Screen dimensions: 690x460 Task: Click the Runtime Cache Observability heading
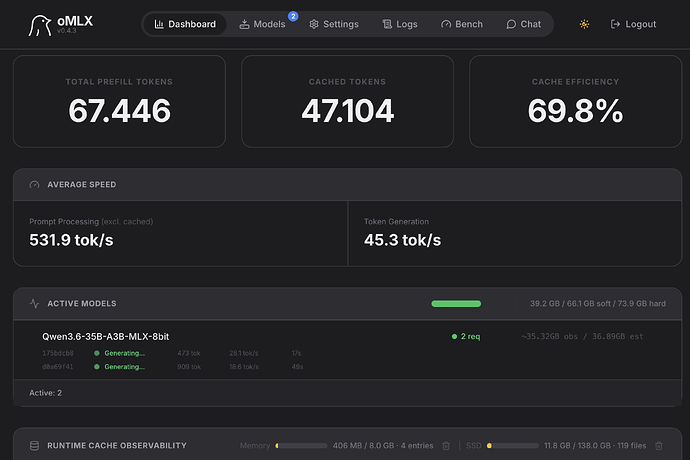117,445
